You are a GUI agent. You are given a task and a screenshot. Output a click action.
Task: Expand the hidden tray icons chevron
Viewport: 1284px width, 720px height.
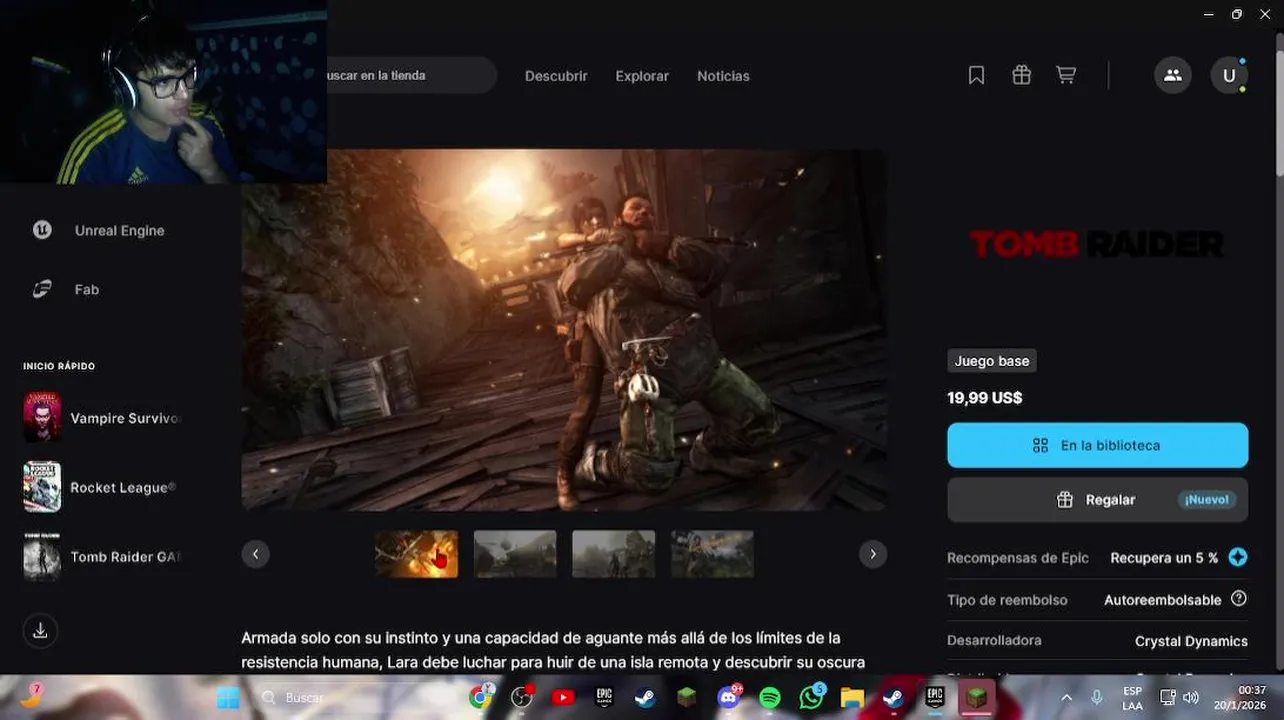[x=1066, y=697]
